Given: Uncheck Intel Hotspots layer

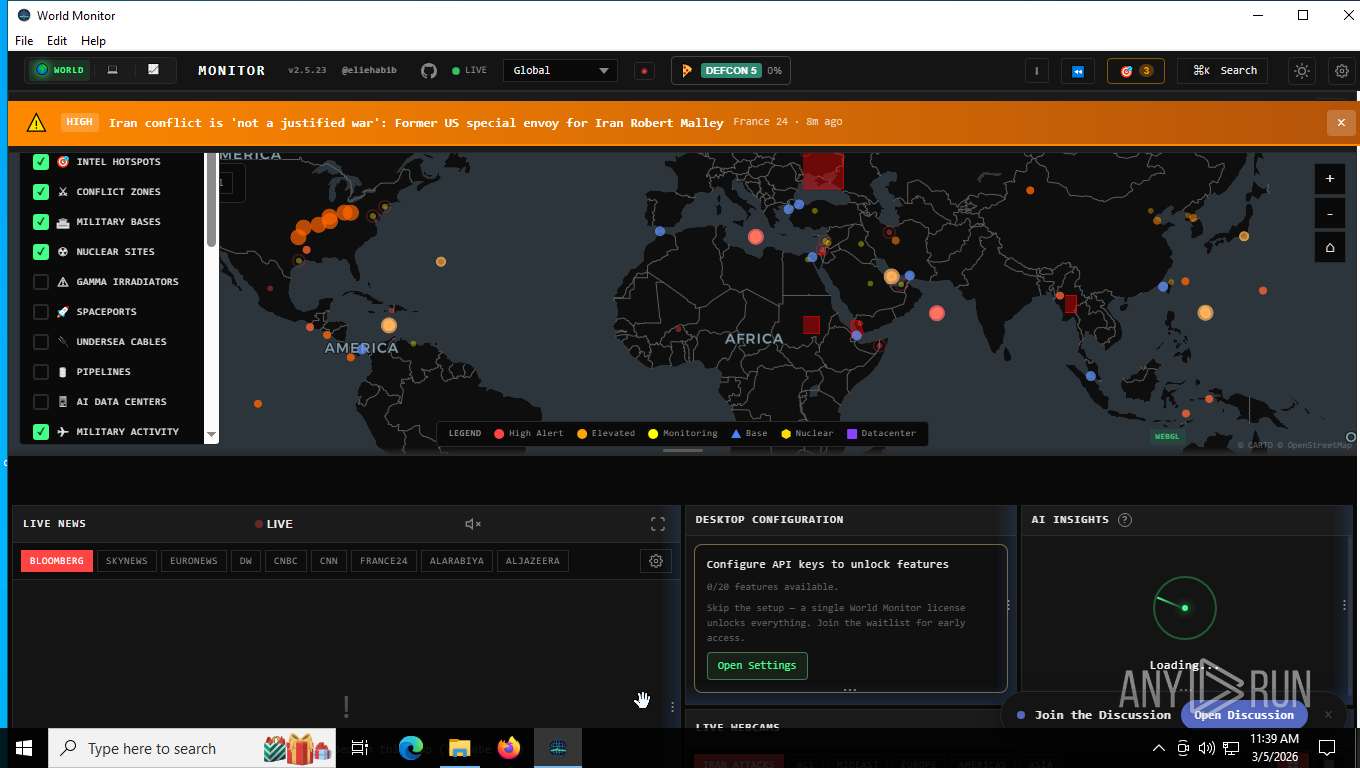Looking at the screenshot, I should [x=41, y=161].
